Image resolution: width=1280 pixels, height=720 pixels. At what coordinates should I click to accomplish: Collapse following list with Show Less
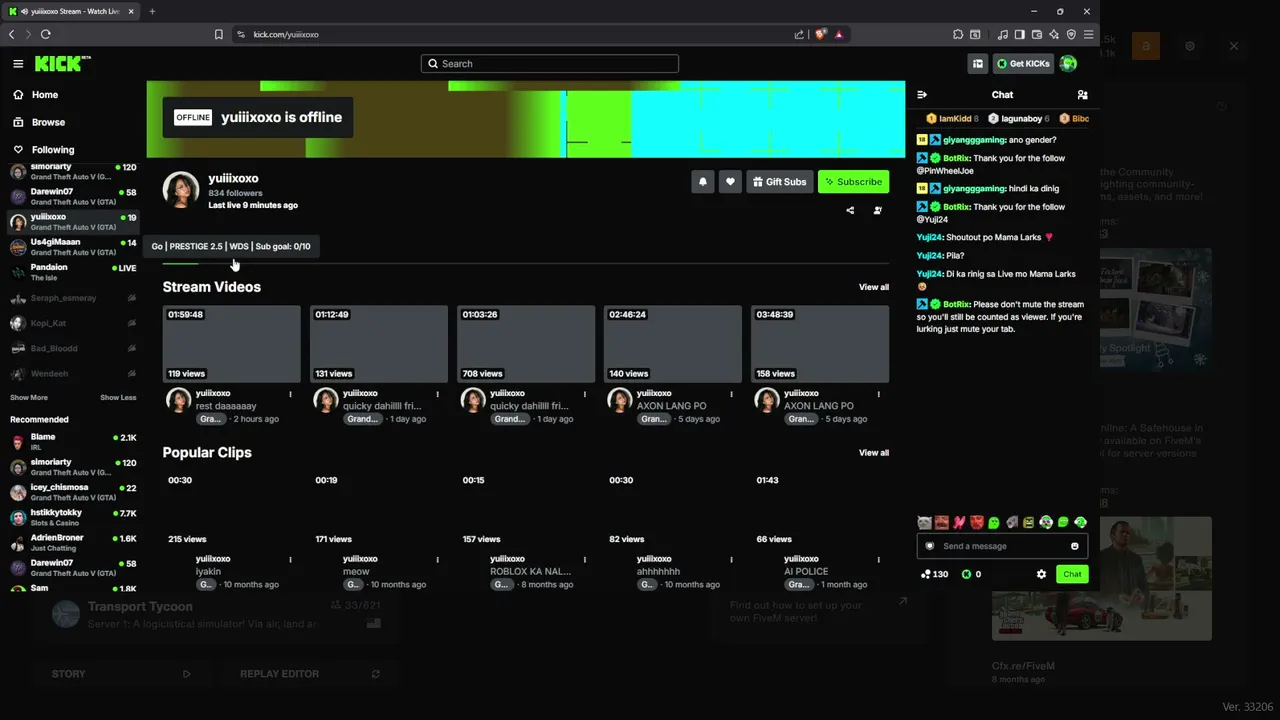click(x=118, y=398)
